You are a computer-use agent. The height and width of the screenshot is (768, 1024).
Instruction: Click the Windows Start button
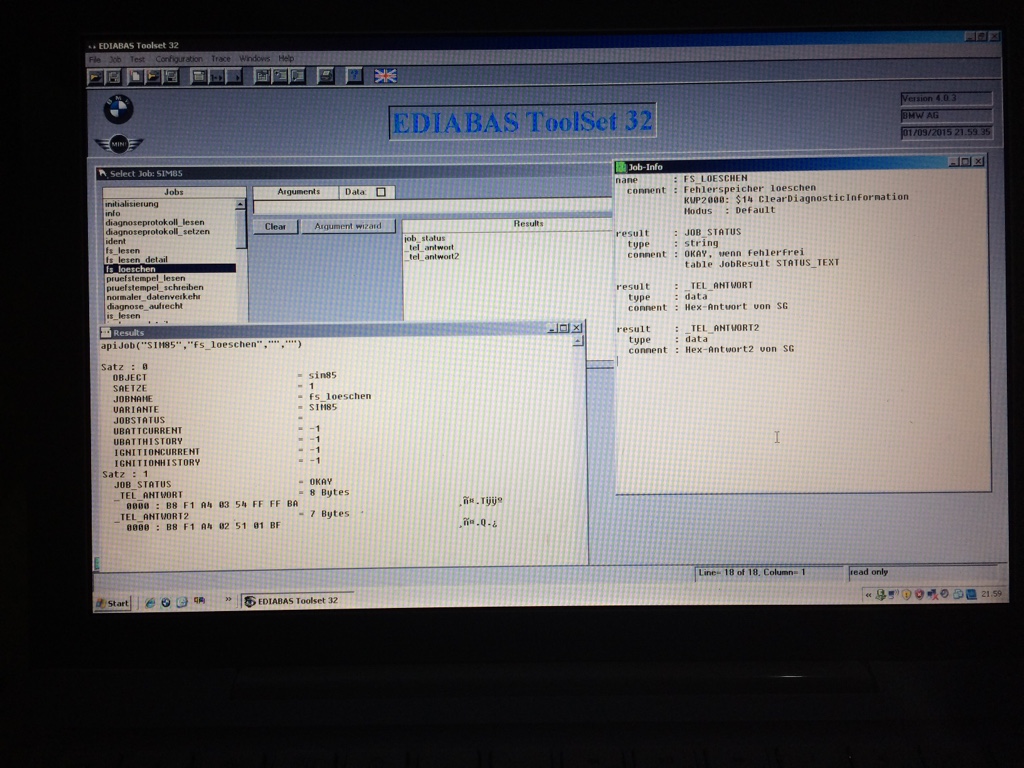pyautogui.click(x=113, y=603)
